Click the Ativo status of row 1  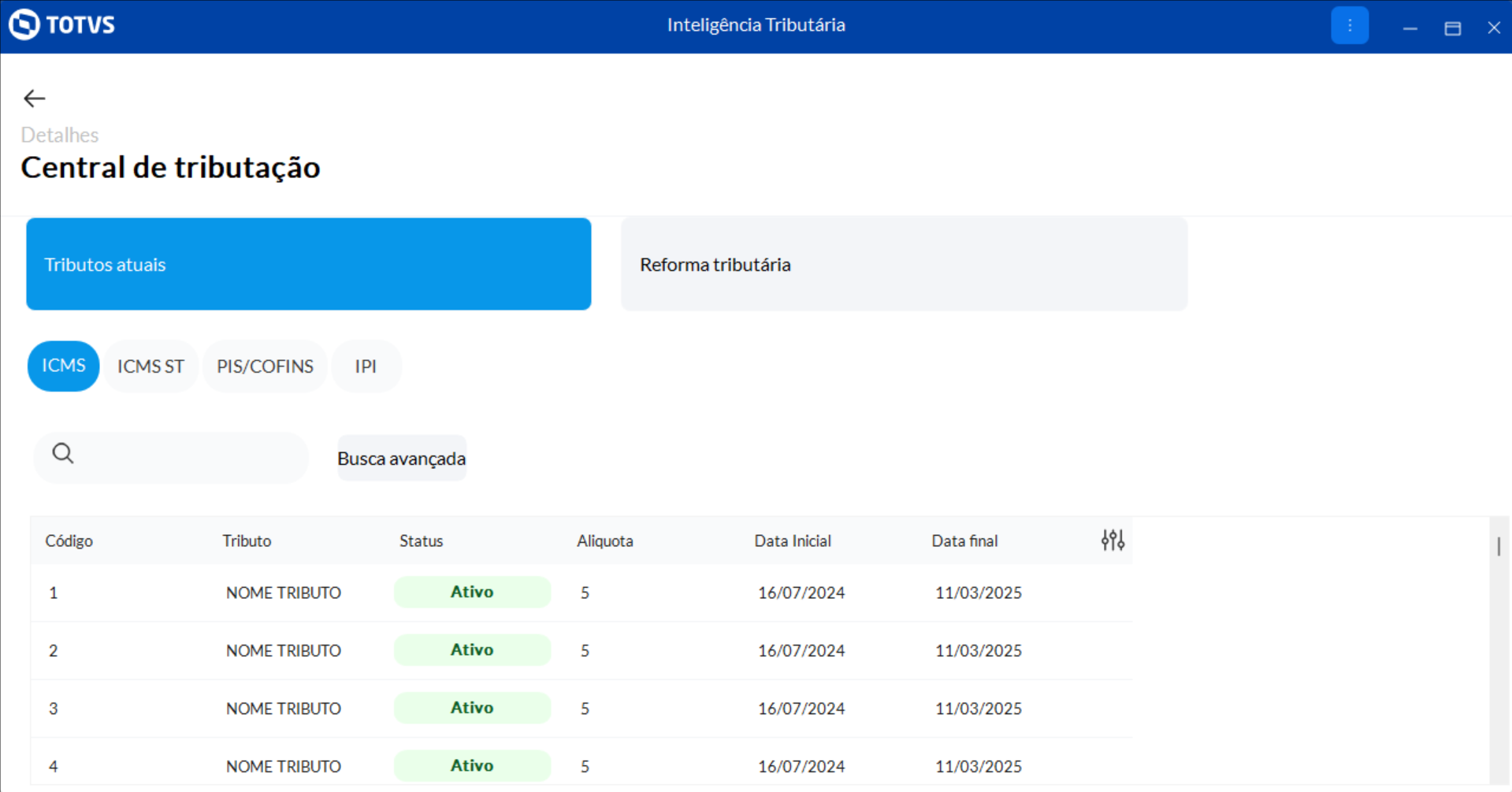(471, 593)
